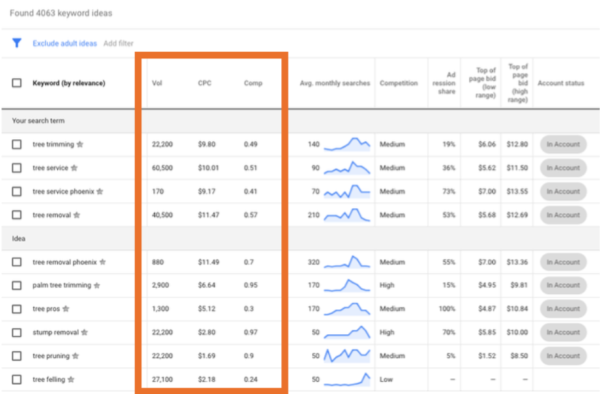The height and width of the screenshot is (394, 600).
Task: Click the $11.47 CPC value
Action: 209,215
